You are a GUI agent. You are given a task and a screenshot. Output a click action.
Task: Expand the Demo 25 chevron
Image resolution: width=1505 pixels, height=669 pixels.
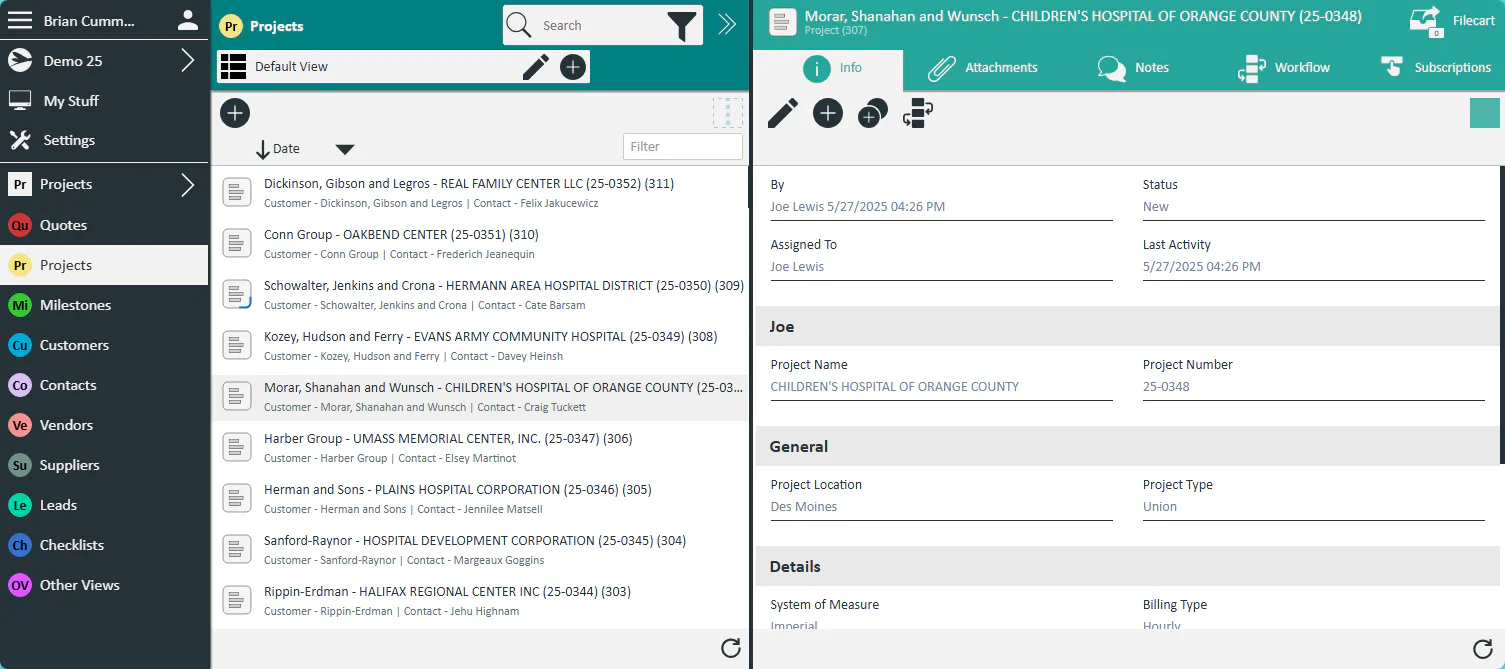[x=188, y=61]
